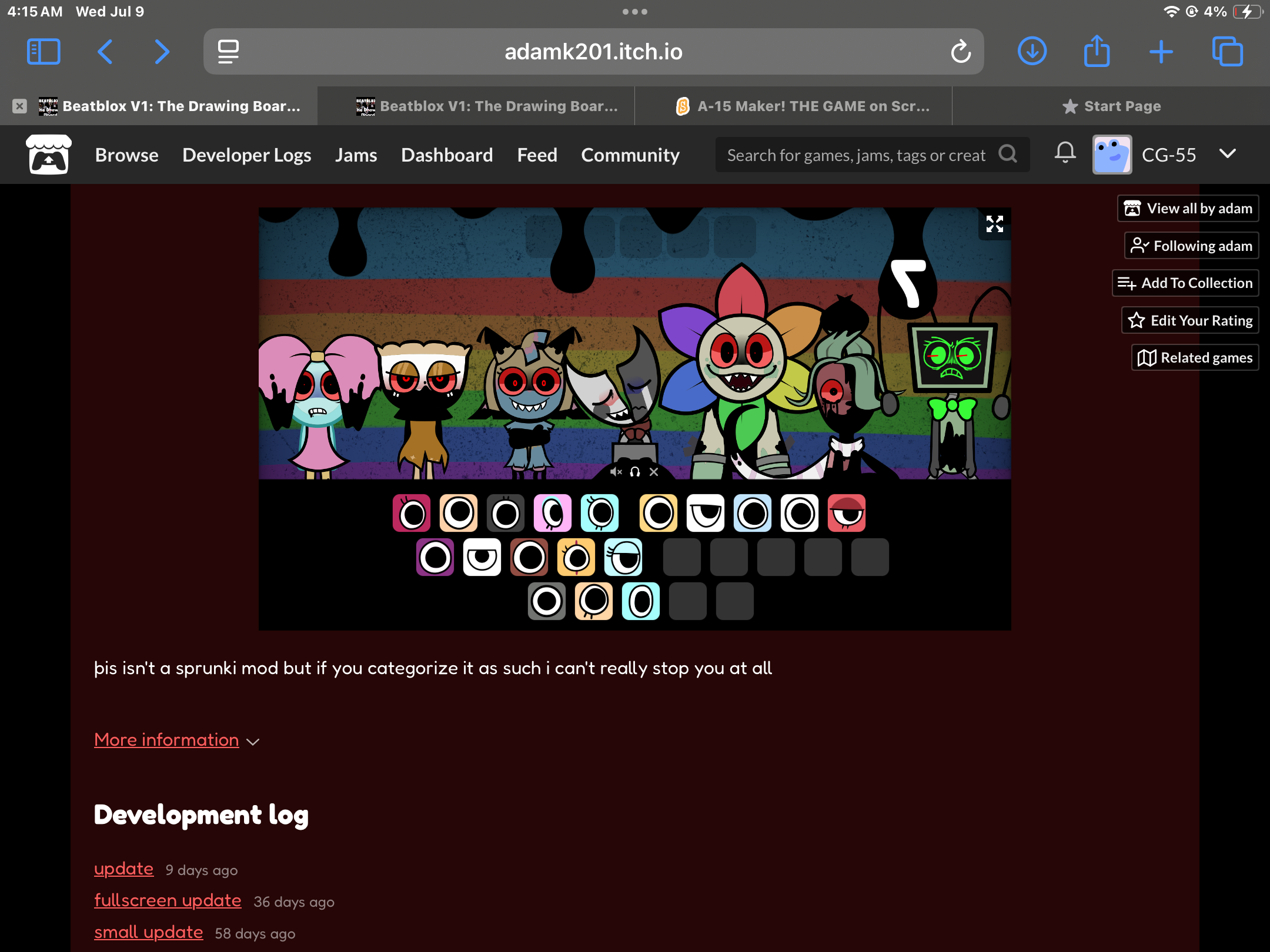Screen dimensions: 1270x952
Task: Pick the light blue eye icon in the top row
Action: 753,513
